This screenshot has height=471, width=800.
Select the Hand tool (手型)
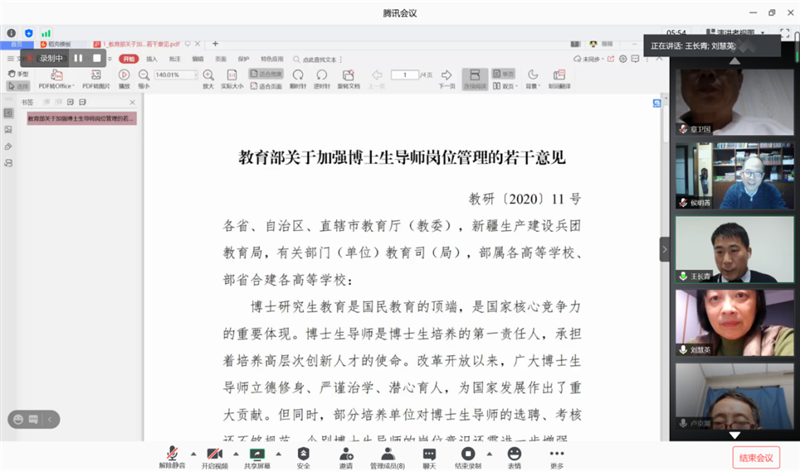(18, 75)
